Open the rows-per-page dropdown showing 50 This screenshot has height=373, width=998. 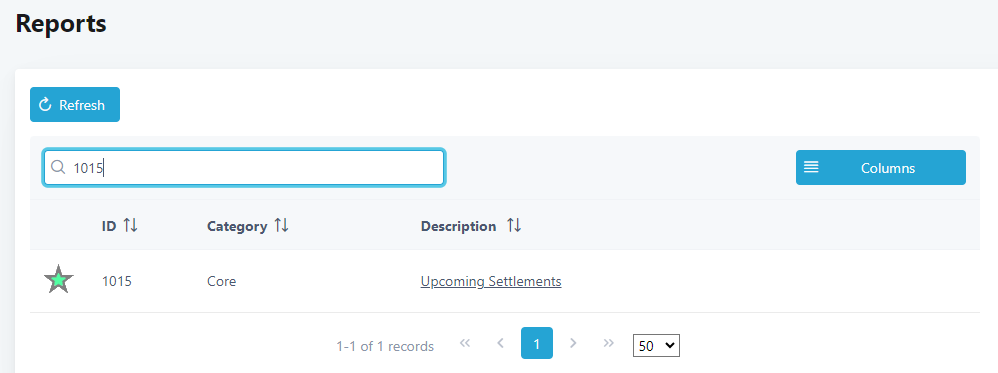coord(656,346)
